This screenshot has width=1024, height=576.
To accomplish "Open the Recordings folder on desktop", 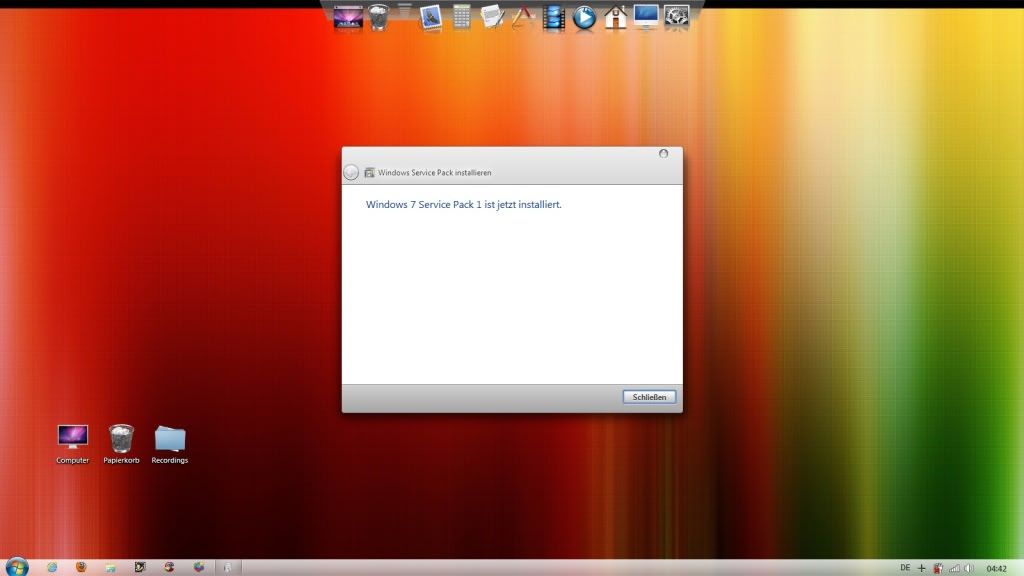I will [x=170, y=444].
